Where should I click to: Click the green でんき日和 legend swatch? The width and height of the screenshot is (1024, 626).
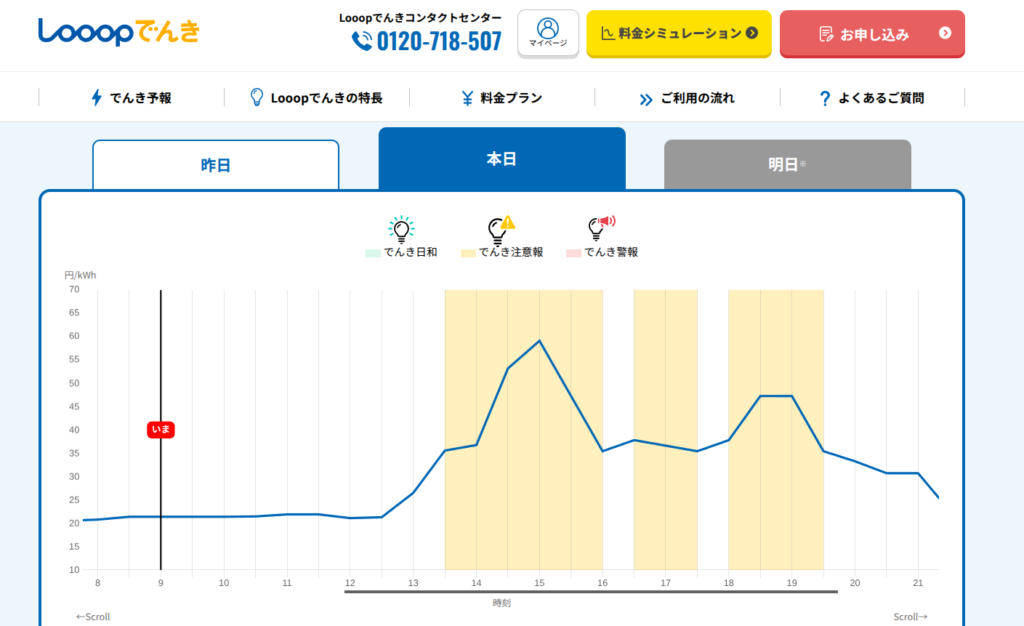373,253
